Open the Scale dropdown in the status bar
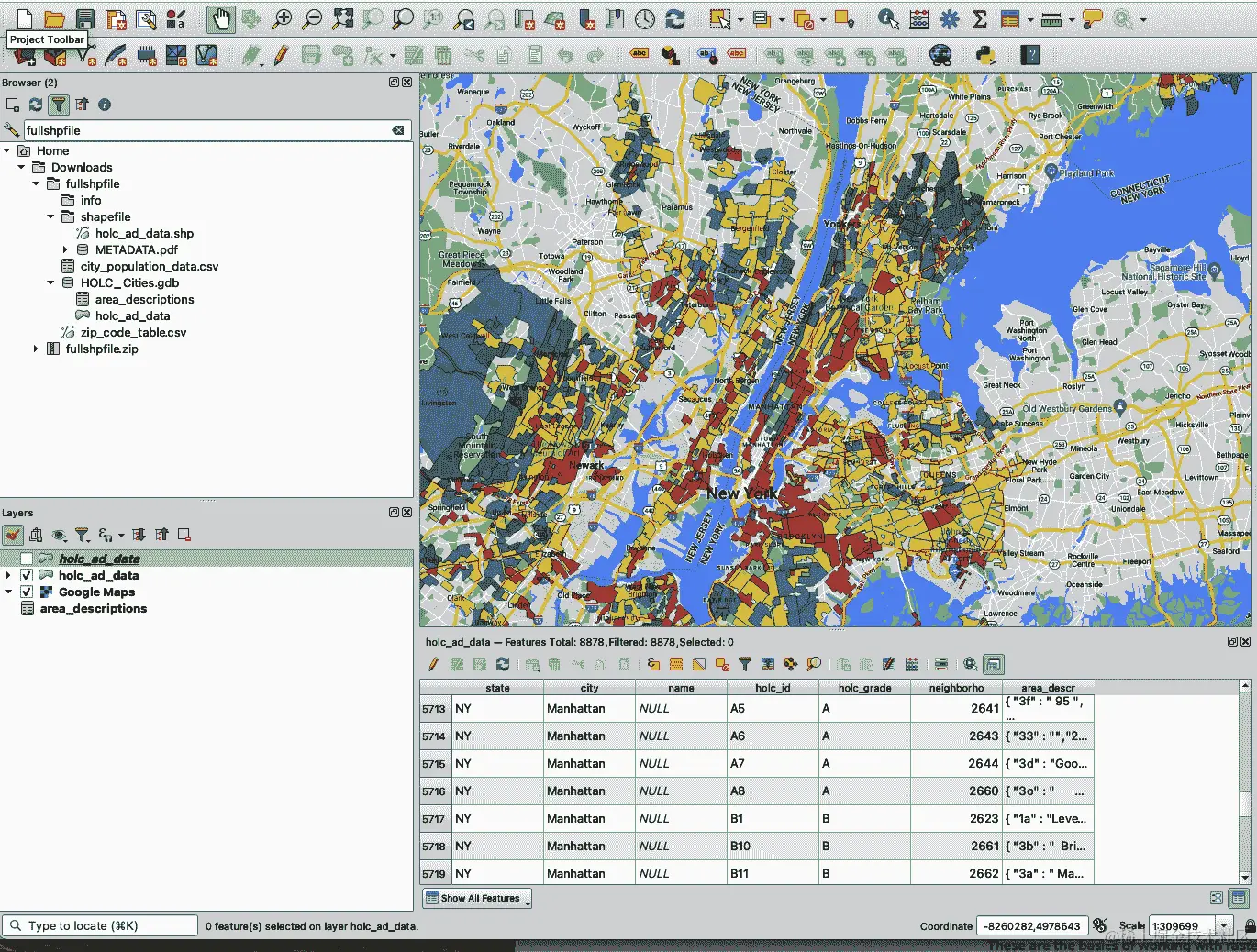 [1223, 925]
